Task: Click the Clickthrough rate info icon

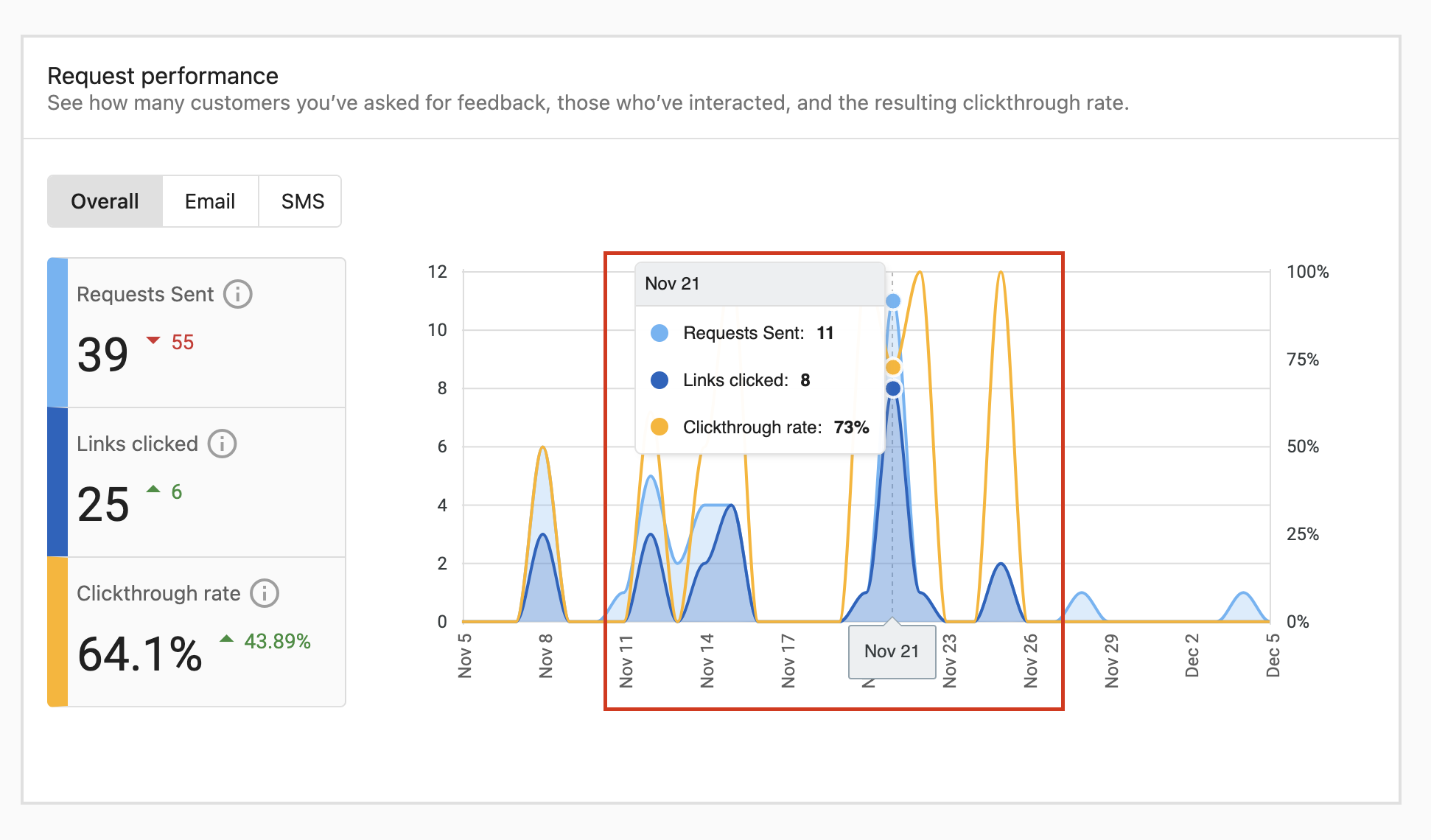Action: [265, 593]
